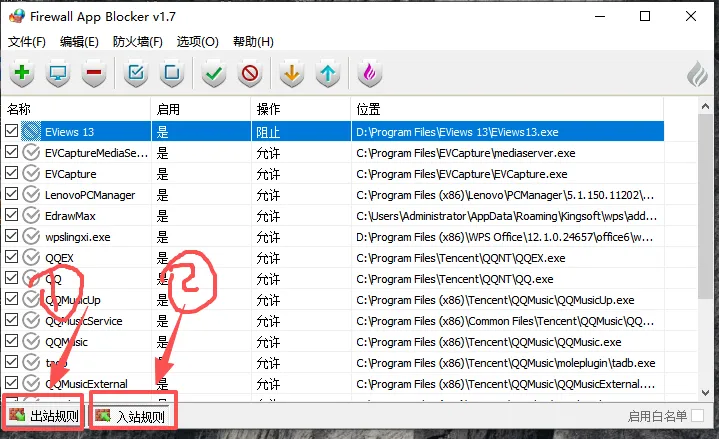Click the allow status icon beside QQMusicExternal
Screen dimensions: 719x439
31,383
